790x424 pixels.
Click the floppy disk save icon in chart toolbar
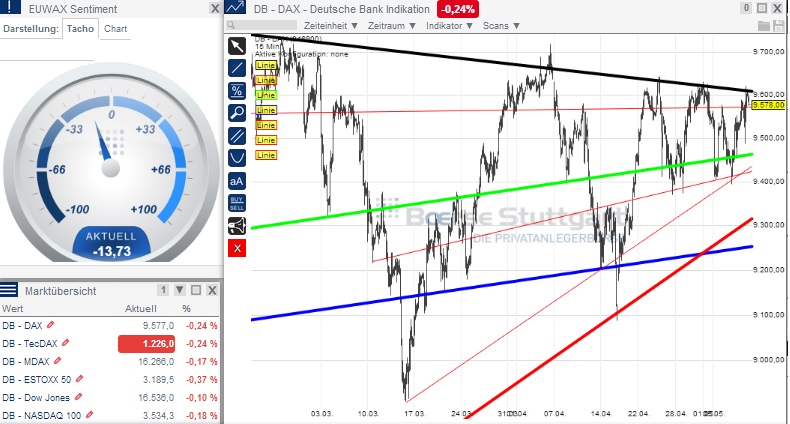pos(778,25)
